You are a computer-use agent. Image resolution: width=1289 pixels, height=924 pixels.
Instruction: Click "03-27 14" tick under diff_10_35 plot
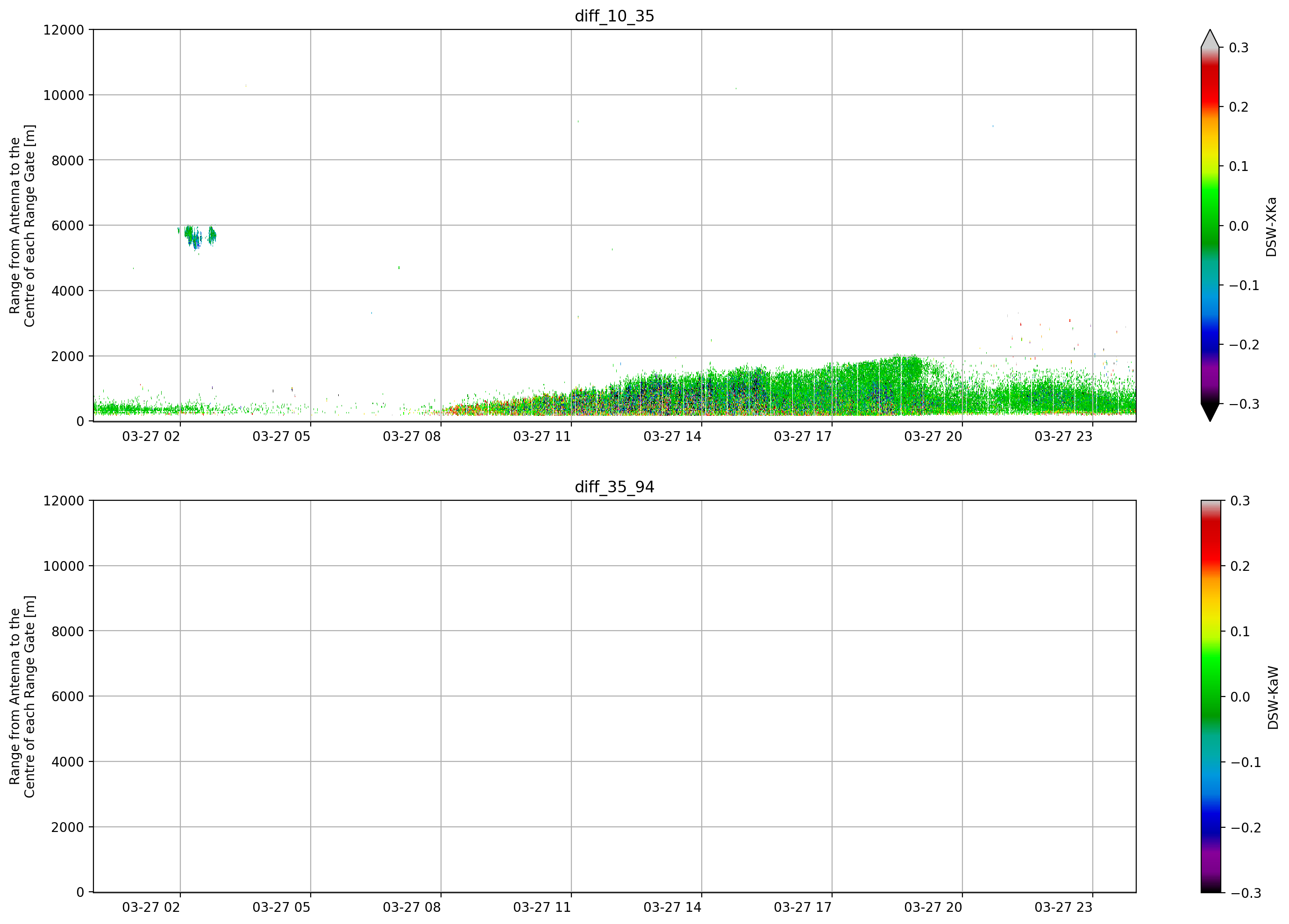[672, 436]
